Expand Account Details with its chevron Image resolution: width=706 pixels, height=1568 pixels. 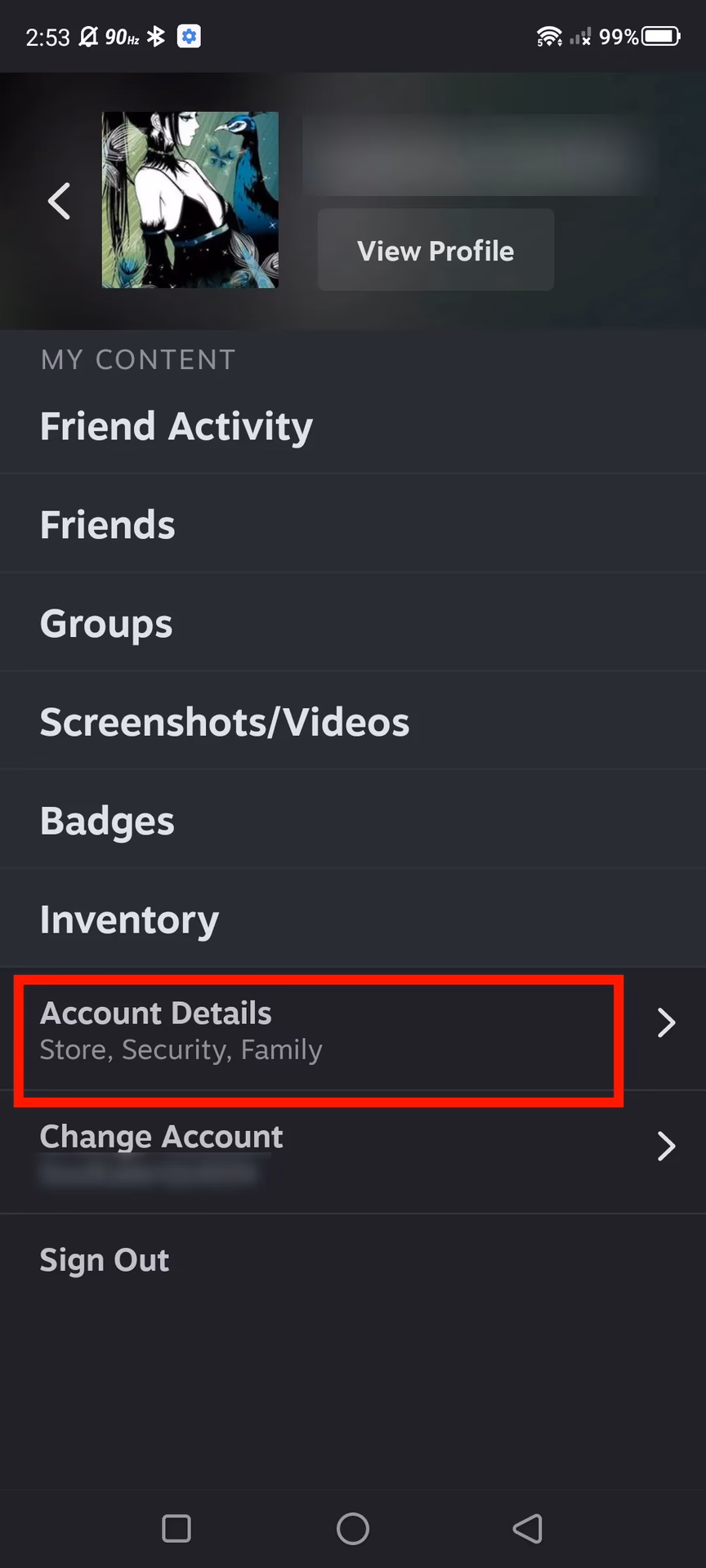tap(666, 1022)
